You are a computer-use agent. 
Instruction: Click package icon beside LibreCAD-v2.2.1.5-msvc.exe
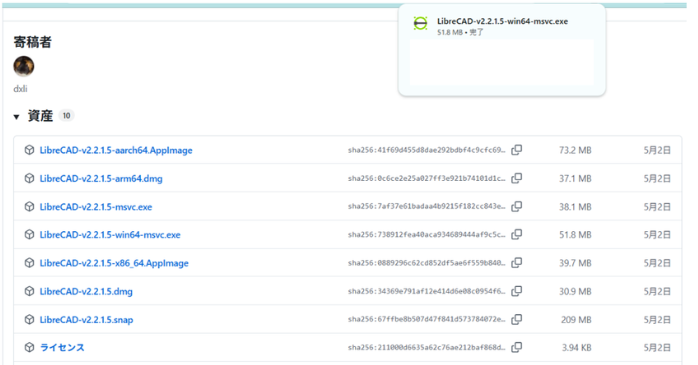(29, 207)
